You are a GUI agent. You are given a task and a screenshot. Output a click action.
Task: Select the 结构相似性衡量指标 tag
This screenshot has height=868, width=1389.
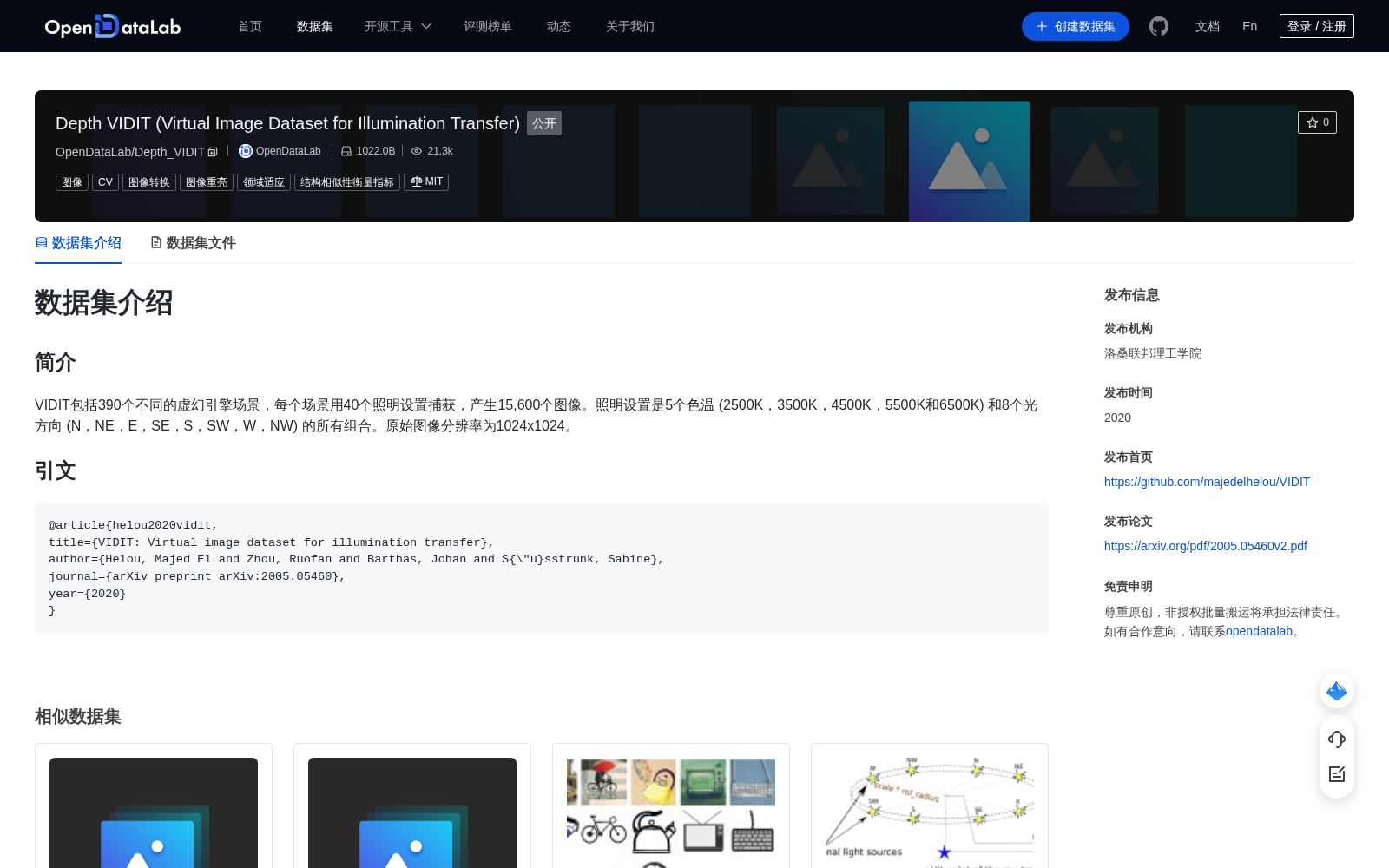(x=347, y=182)
